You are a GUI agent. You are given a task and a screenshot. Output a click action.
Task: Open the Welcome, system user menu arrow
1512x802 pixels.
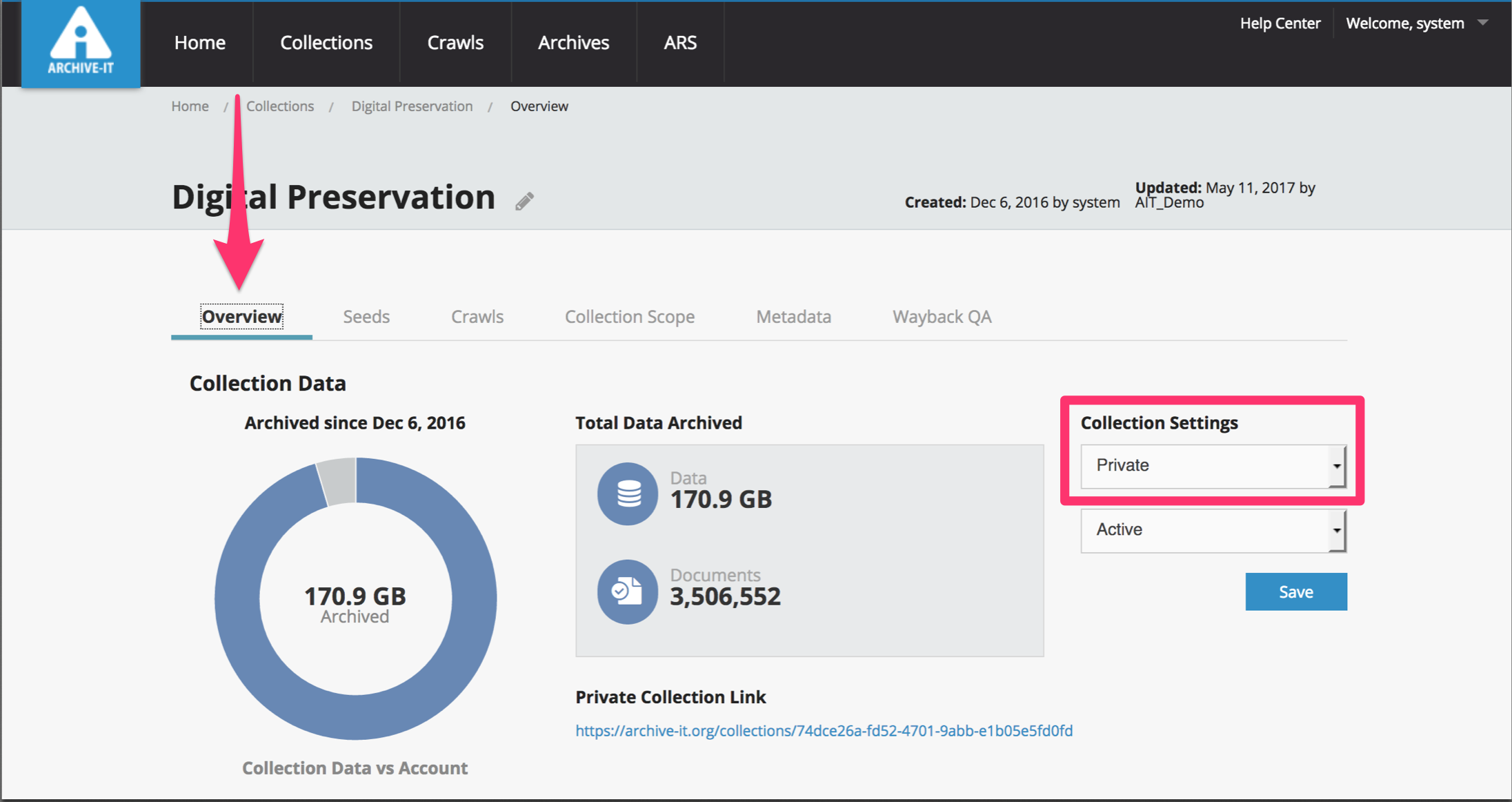[x=1482, y=23]
